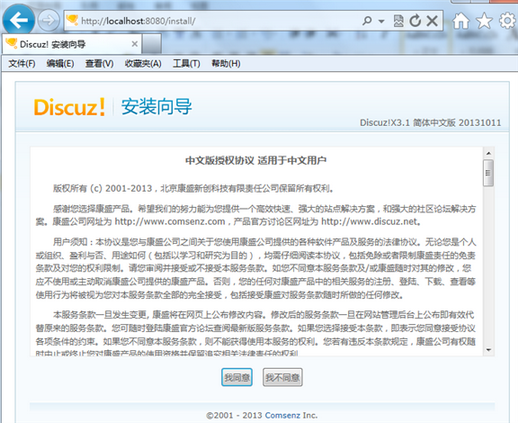Click the license scrollbar down arrow
Image resolution: width=518 pixels, height=423 pixels.
[x=489, y=350]
